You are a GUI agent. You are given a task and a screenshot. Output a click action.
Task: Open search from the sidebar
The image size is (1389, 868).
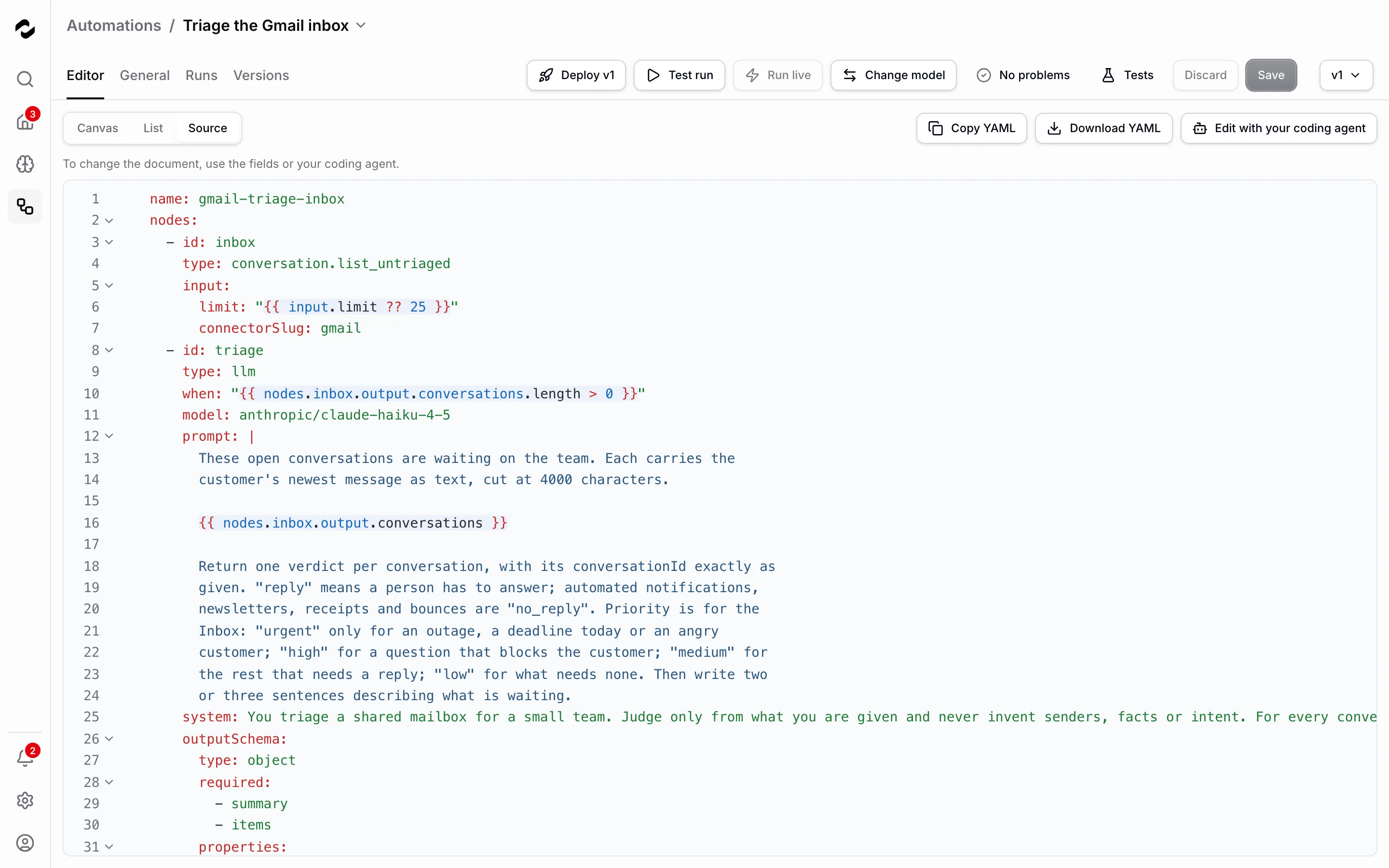pos(25,79)
